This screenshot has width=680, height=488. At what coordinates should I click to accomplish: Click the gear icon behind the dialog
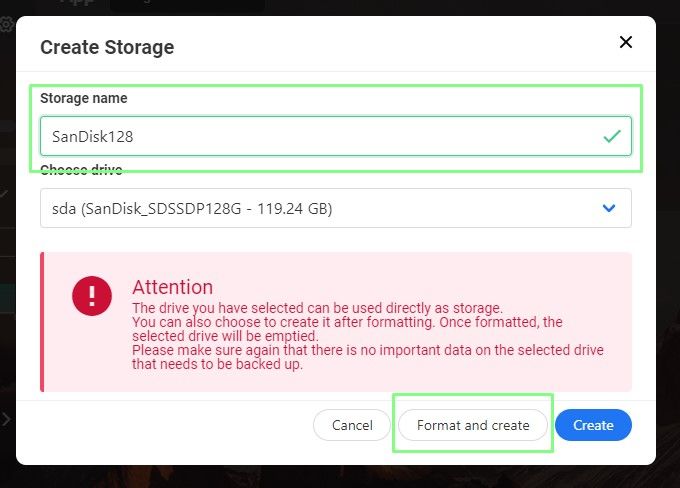6,24
